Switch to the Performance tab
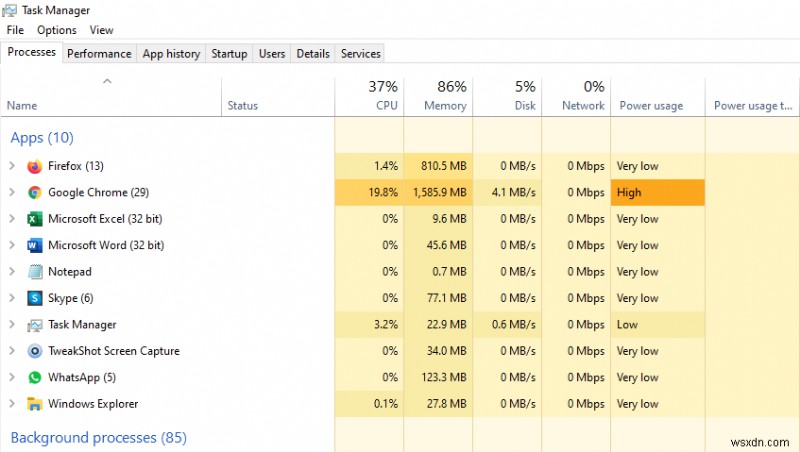 click(100, 54)
